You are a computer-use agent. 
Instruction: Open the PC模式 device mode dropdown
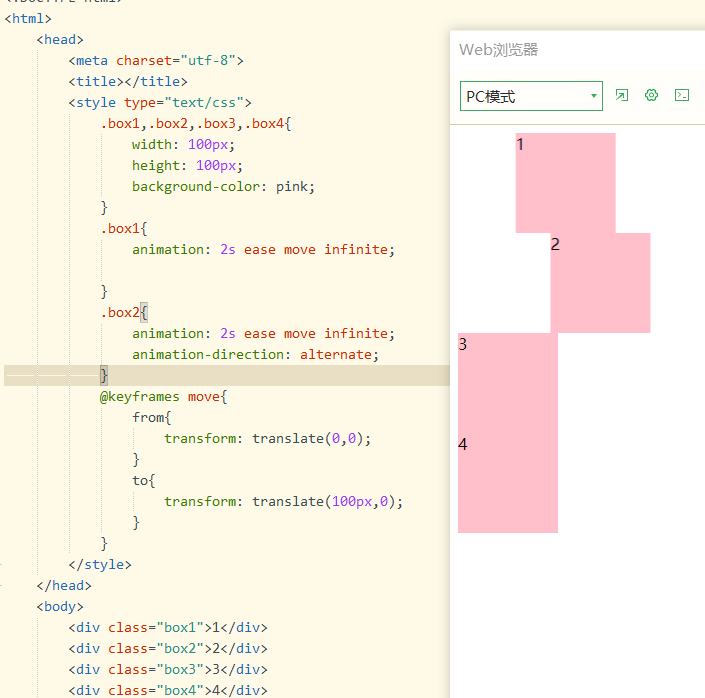(x=531, y=96)
